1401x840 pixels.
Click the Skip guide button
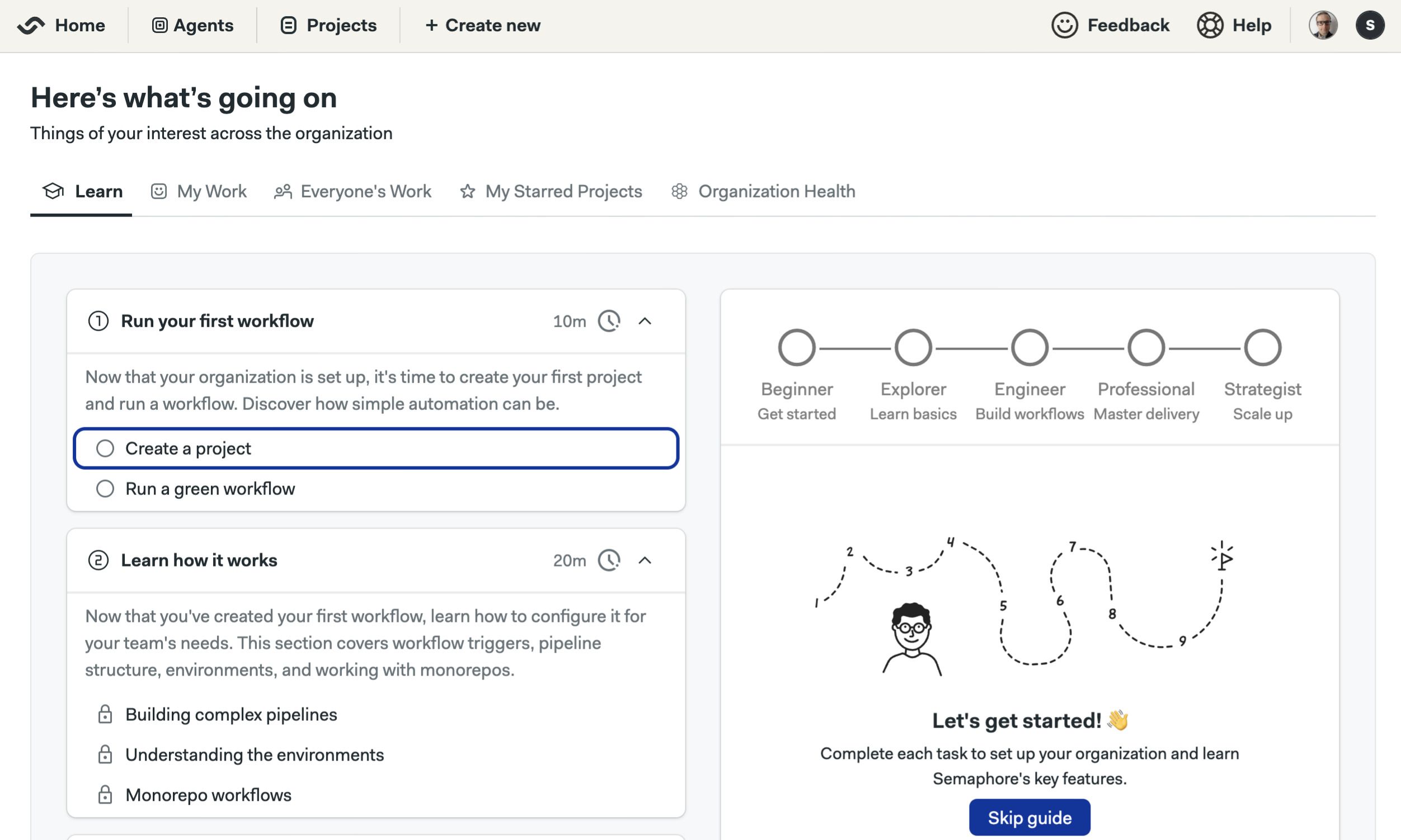1029,818
